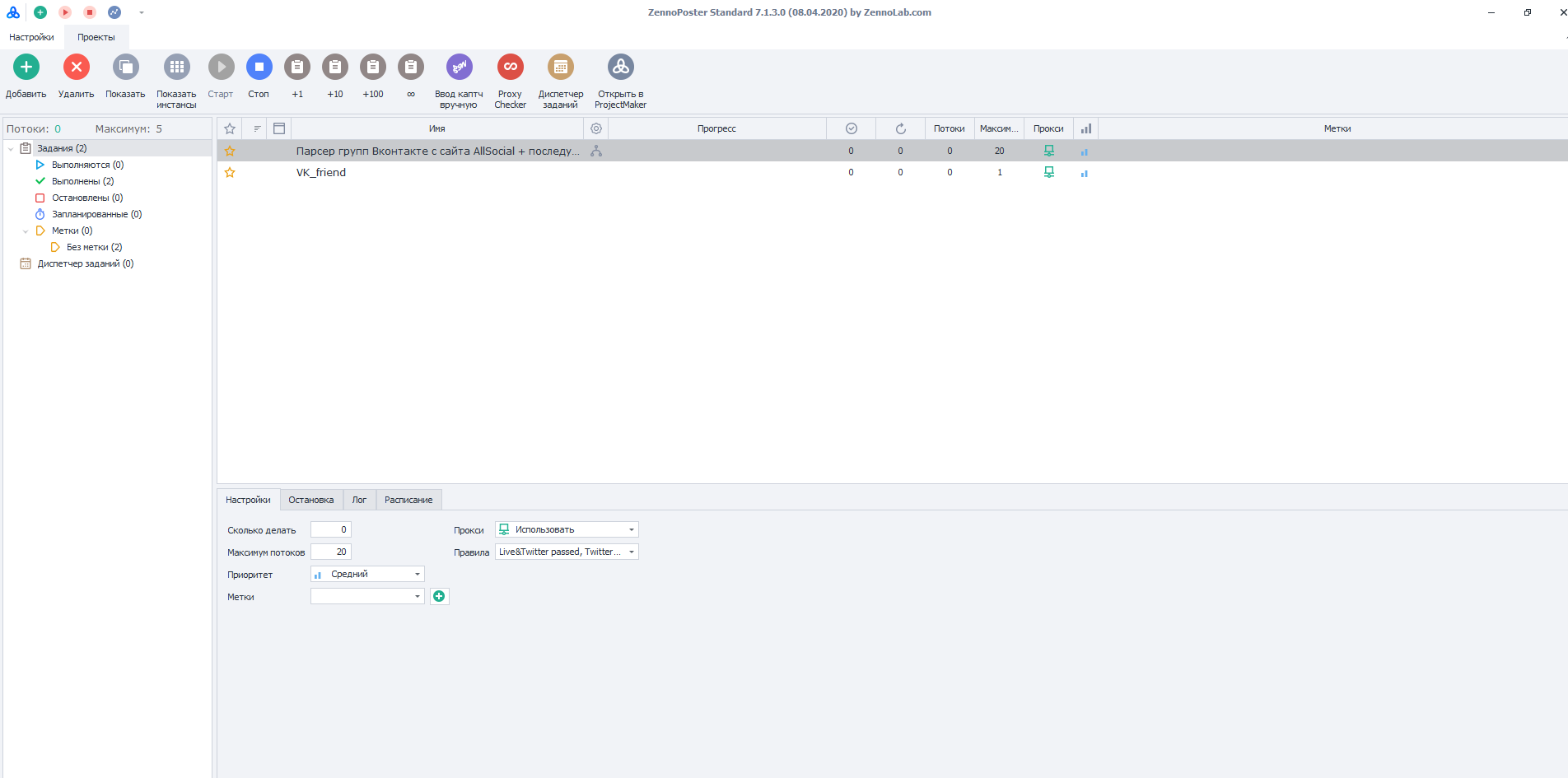
Task: Open the Прокси dropdown showing Использовать
Action: tap(567, 529)
